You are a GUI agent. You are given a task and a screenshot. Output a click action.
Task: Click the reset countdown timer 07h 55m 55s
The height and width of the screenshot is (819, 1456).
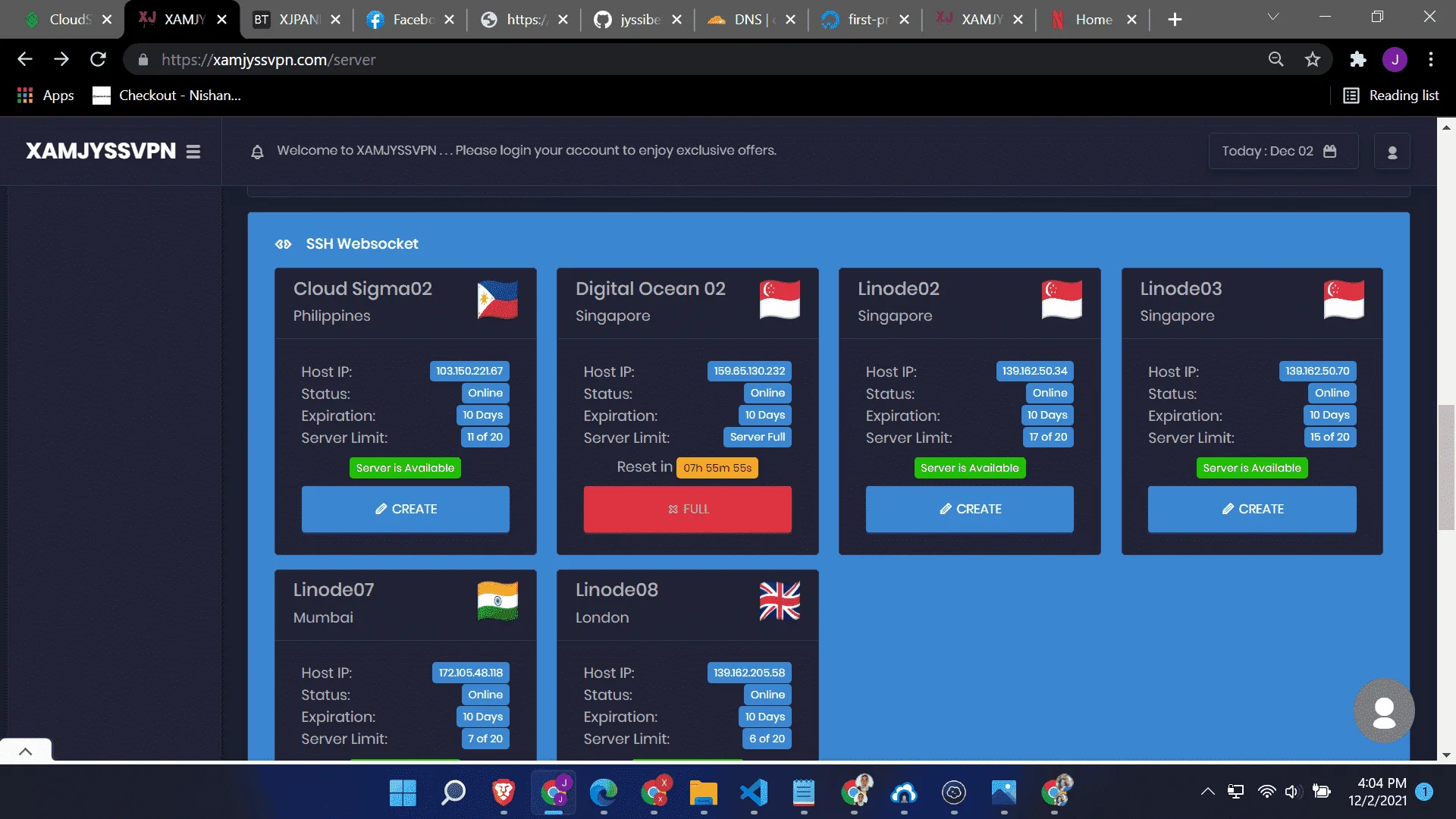click(717, 468)
